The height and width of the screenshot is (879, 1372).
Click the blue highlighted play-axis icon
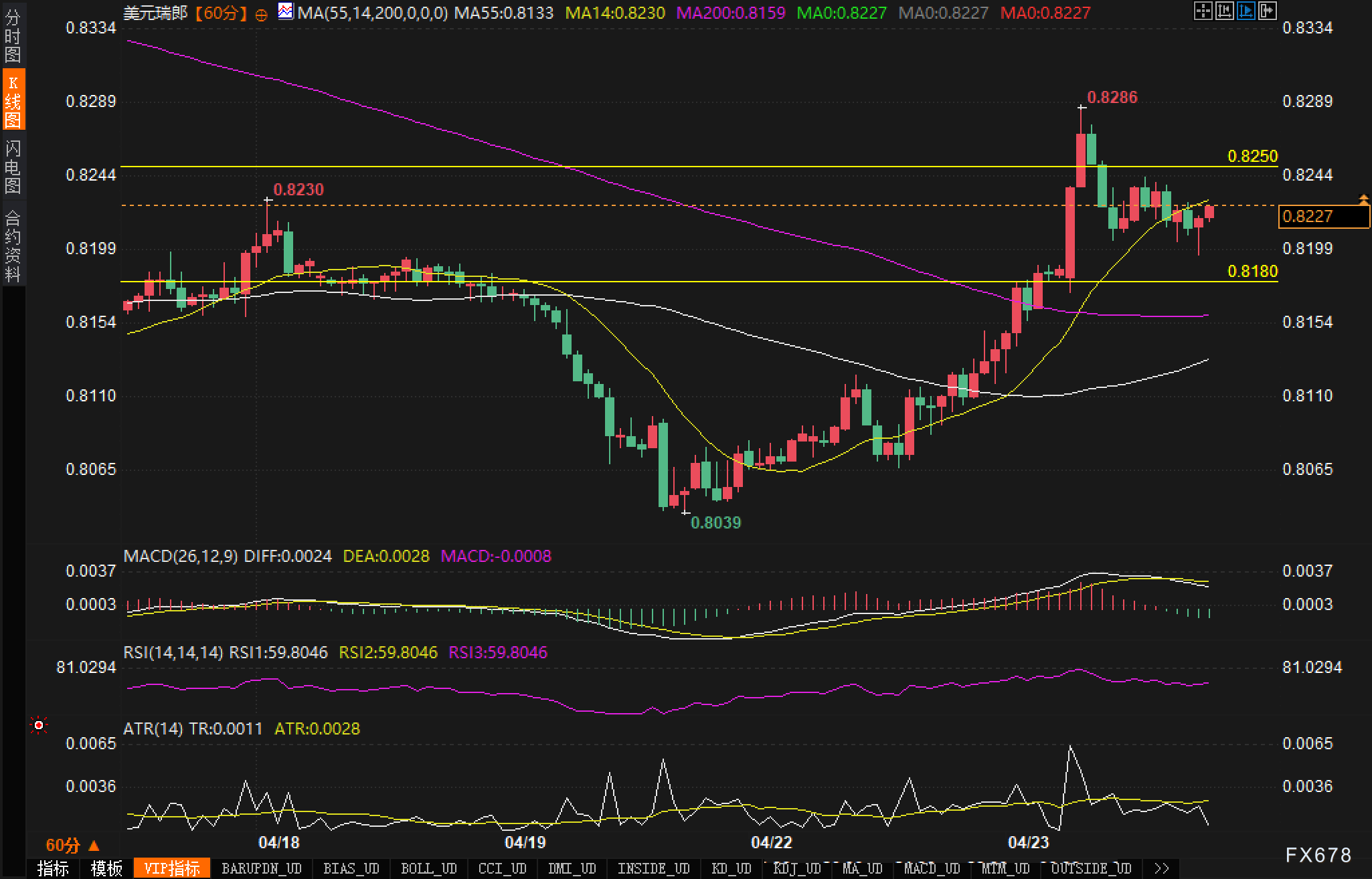coord(1246,11)
